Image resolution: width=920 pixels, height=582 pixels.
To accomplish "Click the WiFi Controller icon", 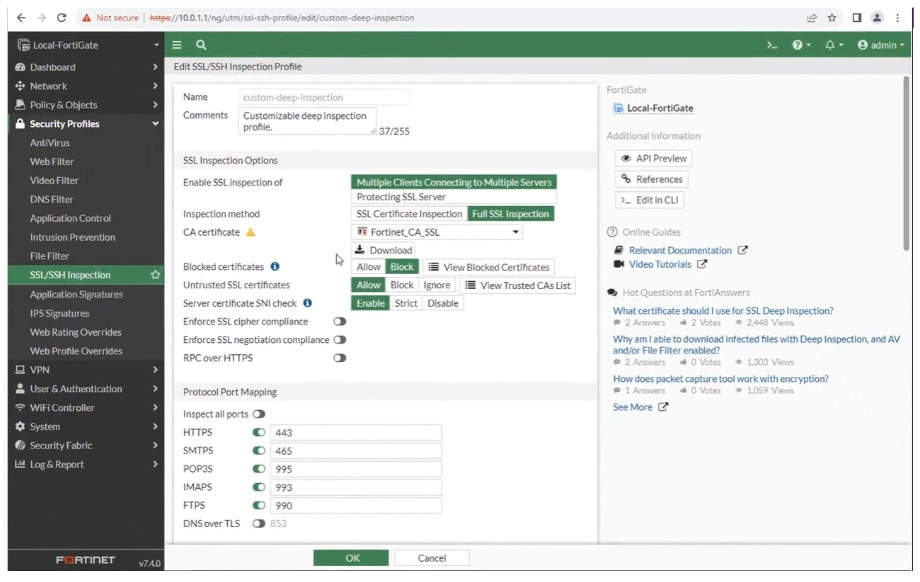I will pos(20,407).
